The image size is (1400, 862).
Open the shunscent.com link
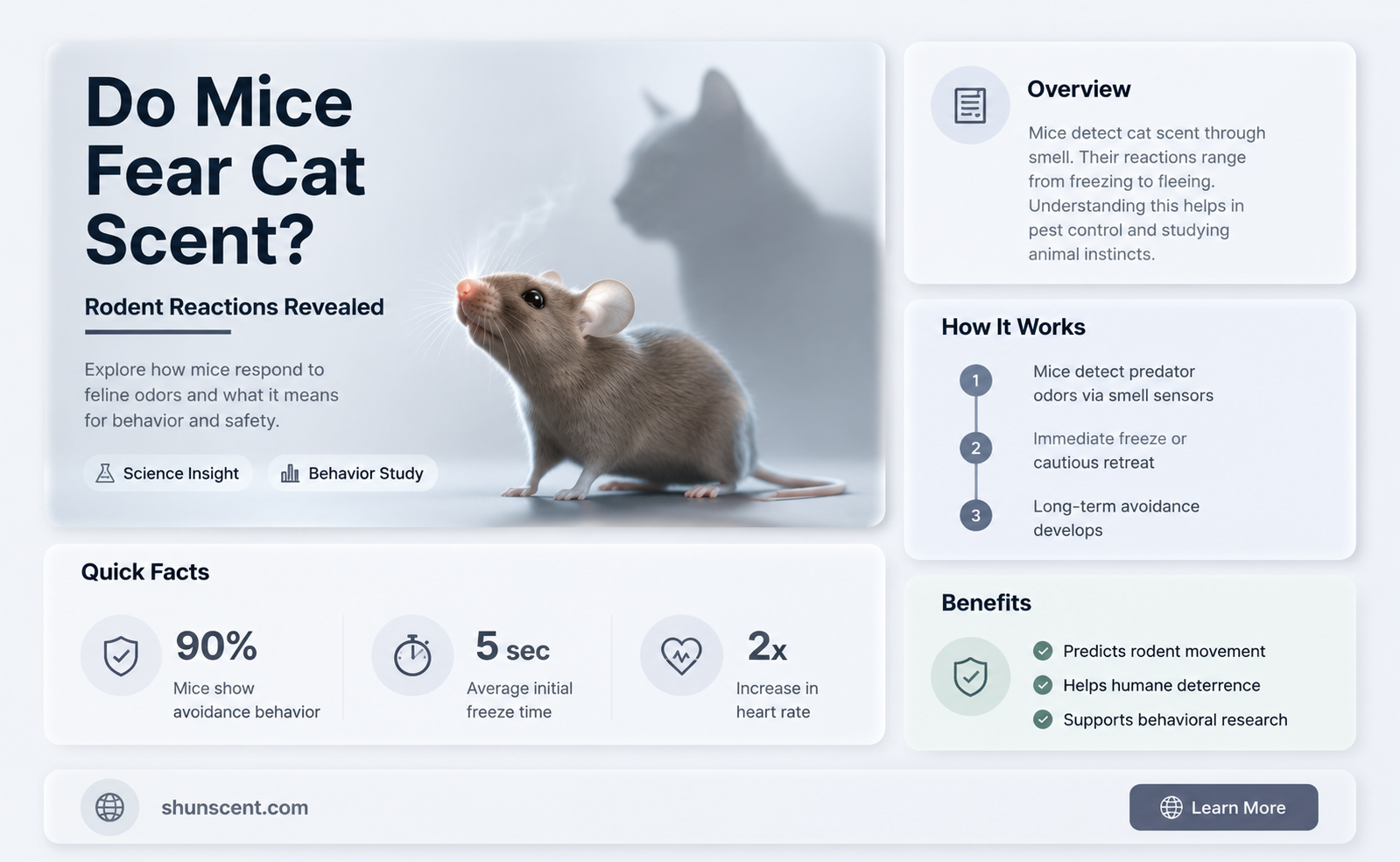pyautogui.click(x=235, y=808)
